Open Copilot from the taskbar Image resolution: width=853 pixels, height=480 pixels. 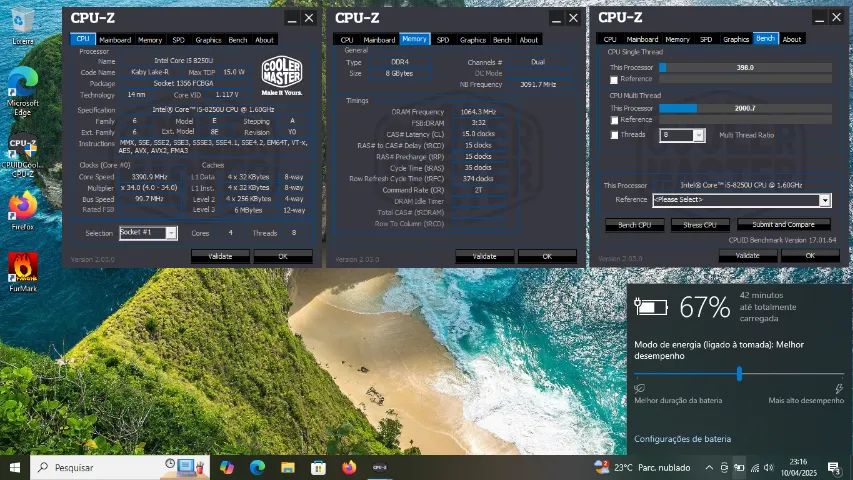tap(227, 467)
